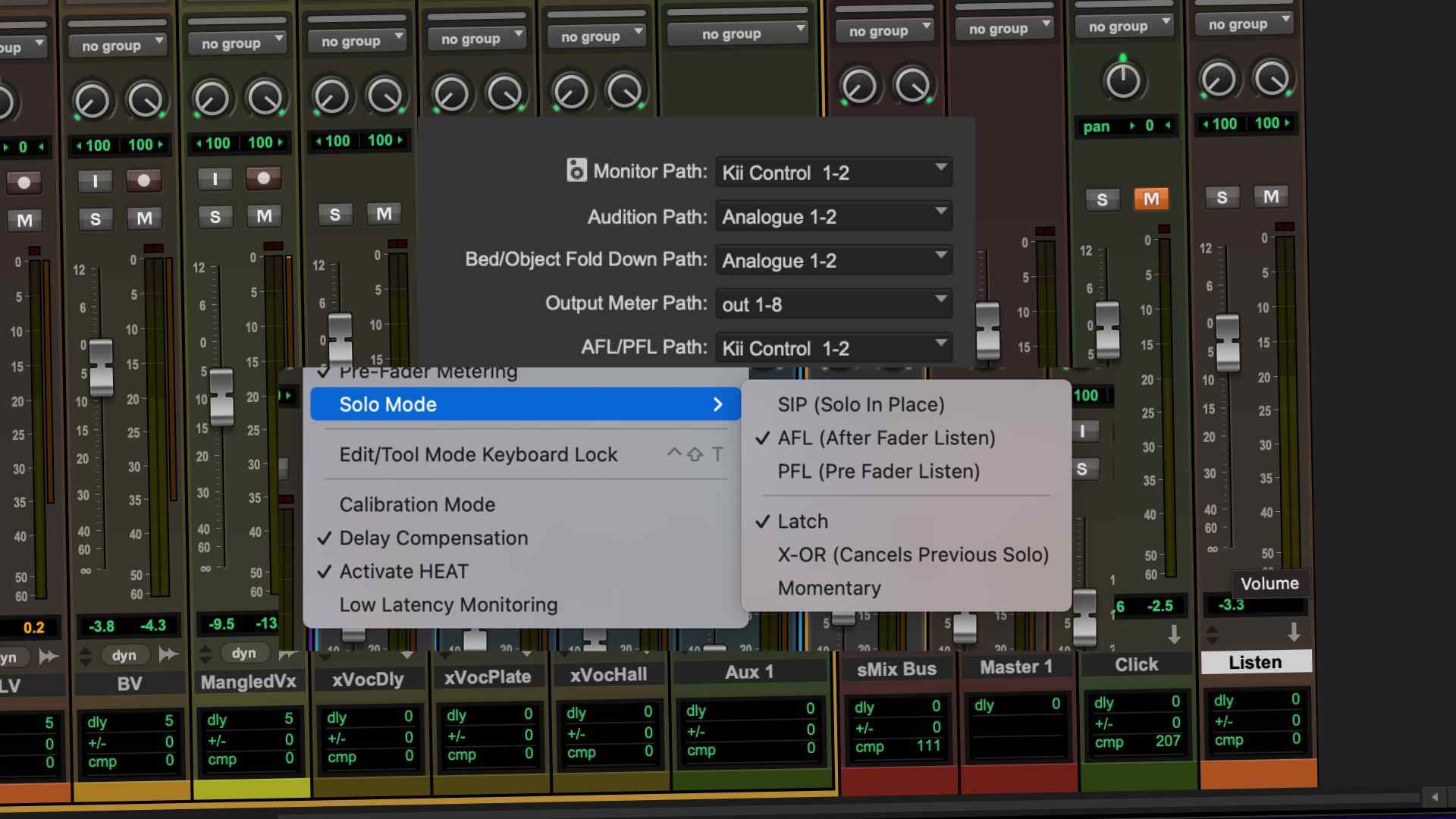
Task: Click the down arrow on Listen track
Action: [1294, 632]
